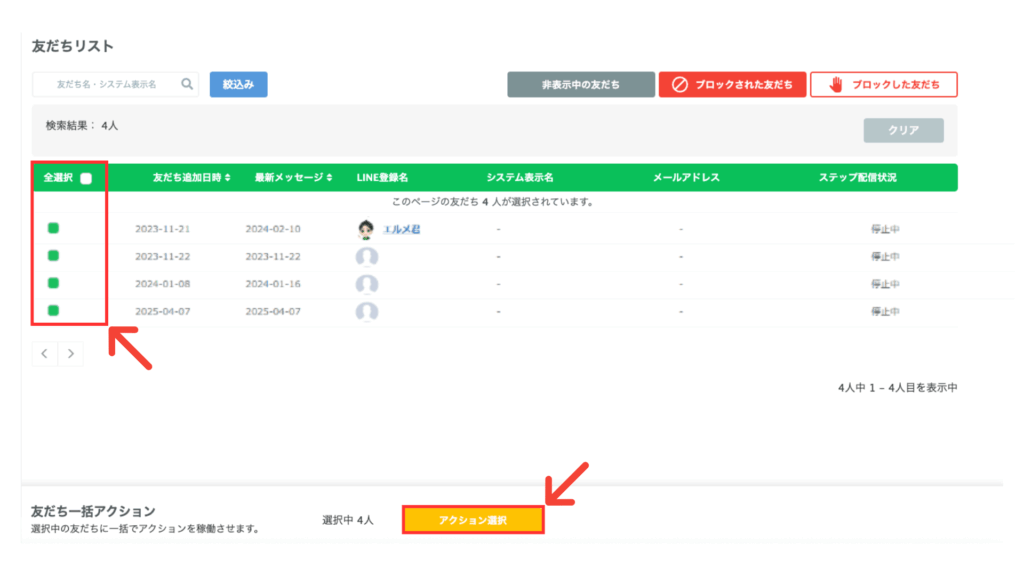Click the 絞込み filter button

(238, 85)
